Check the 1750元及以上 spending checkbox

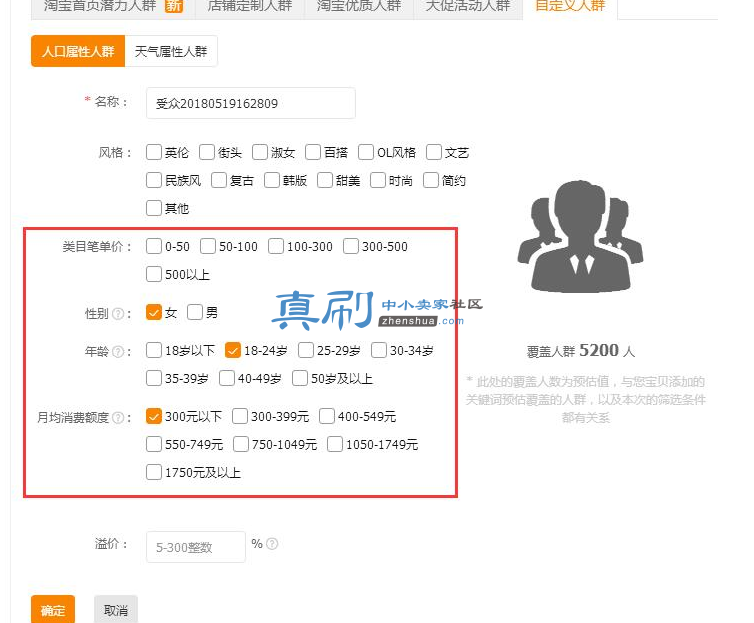pyautogui.click(x=154, y=472)
